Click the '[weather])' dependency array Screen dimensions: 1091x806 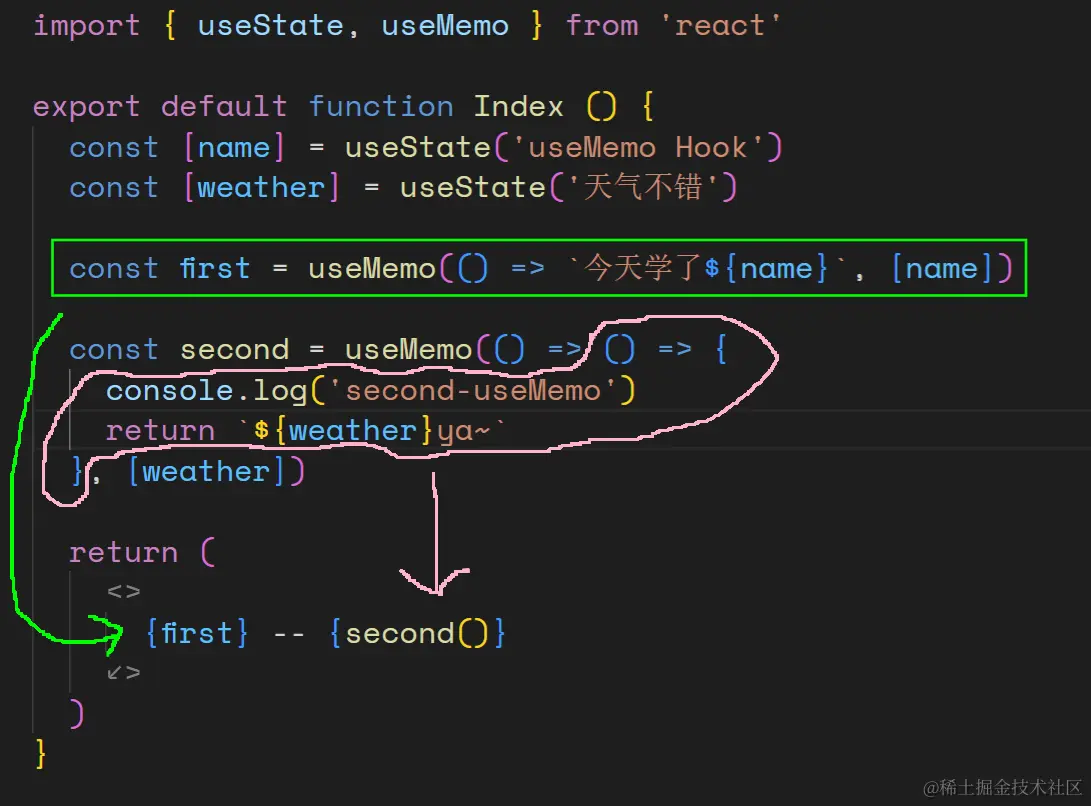(x=216, y=472)
